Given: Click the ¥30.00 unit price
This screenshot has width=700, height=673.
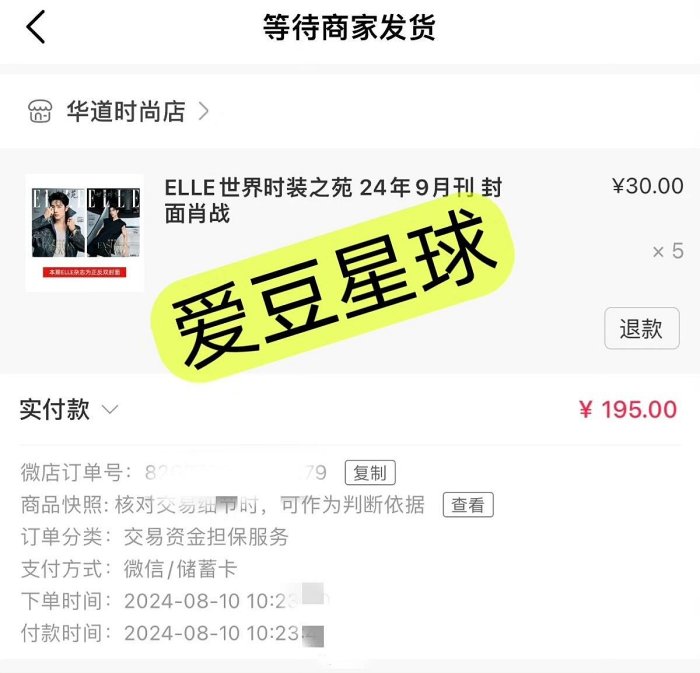Looking at the screenshot, I should coord(647,187).
